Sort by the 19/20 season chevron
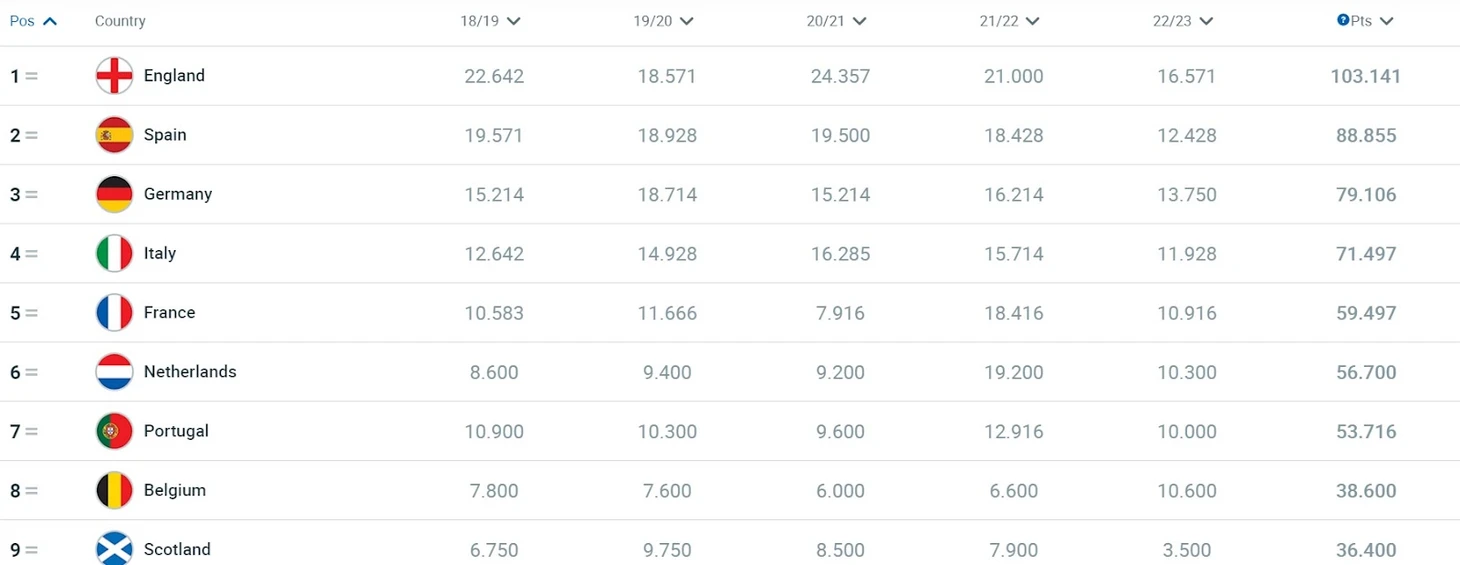 [686, 21]
